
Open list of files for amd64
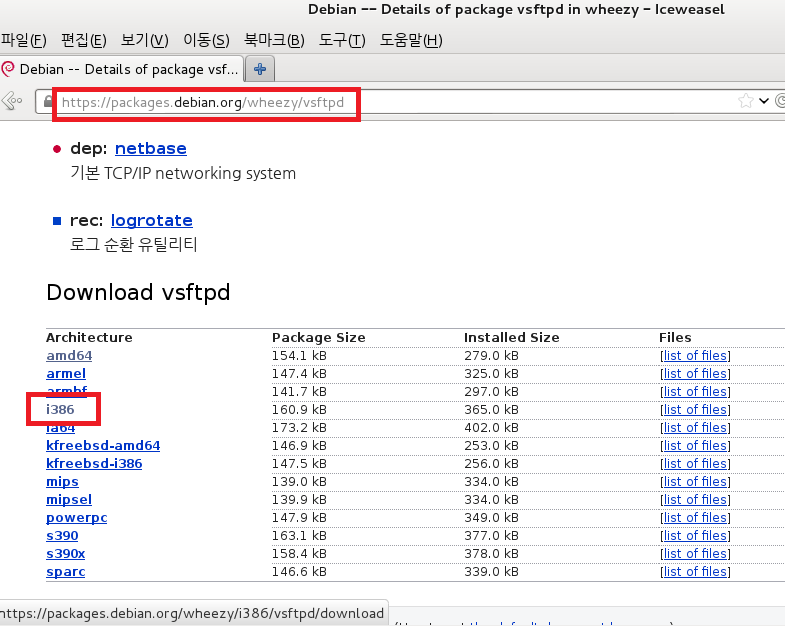[x=695, y=356]
